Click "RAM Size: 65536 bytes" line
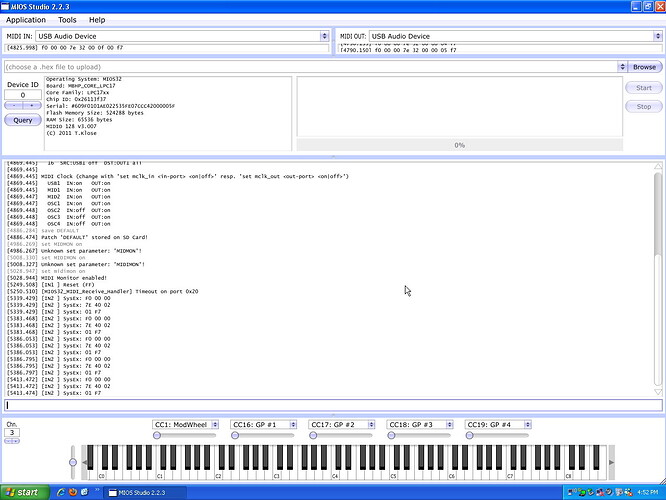The image size is (666, 500). pos(79,120)
